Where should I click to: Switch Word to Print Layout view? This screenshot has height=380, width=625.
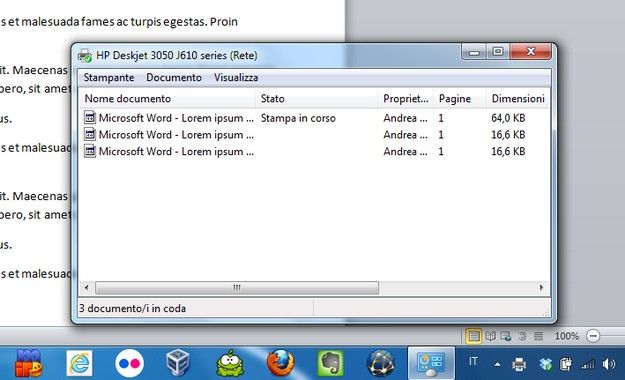(x=474, y=336)
